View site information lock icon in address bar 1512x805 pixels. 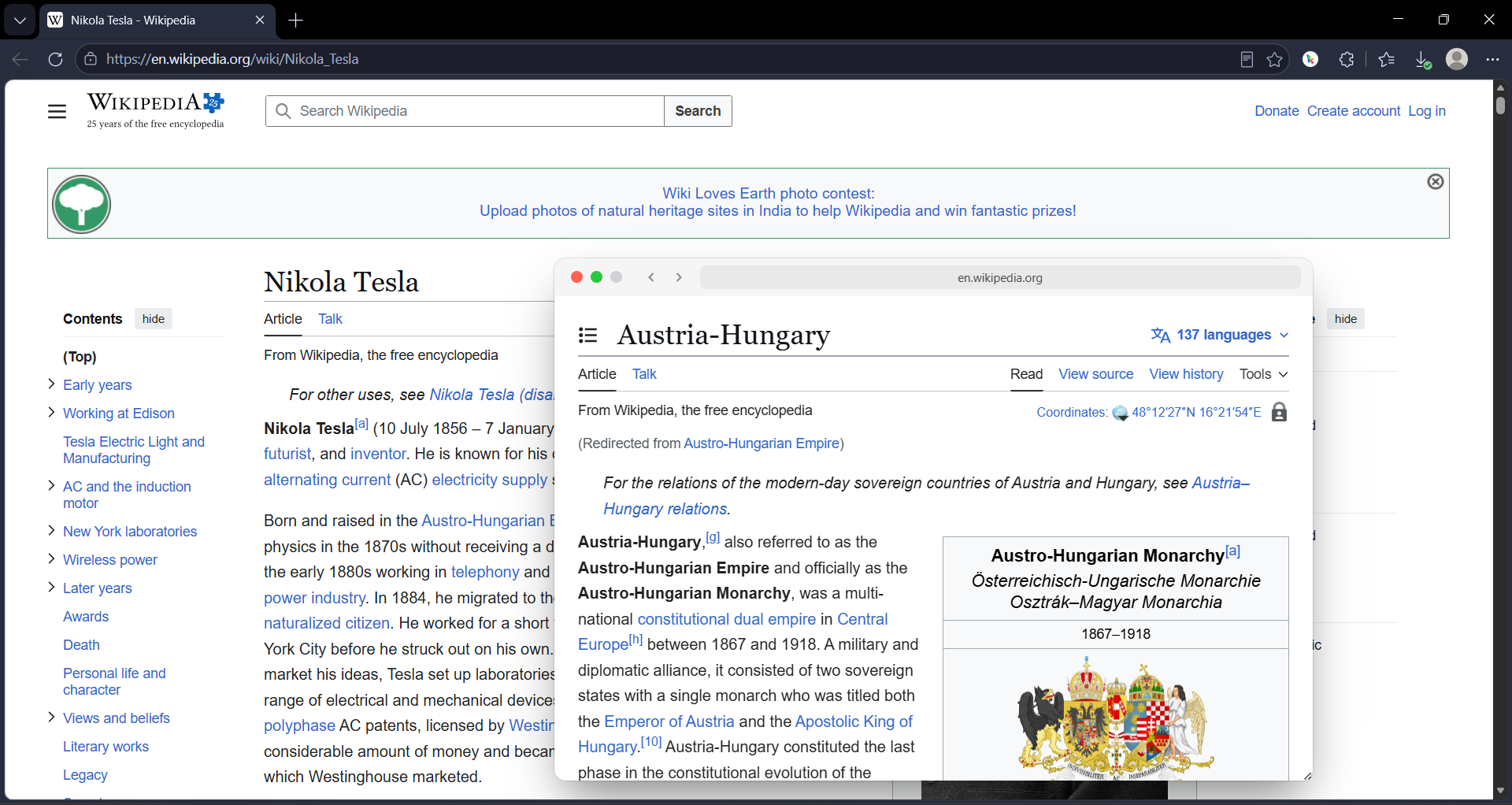pos(91,59)
